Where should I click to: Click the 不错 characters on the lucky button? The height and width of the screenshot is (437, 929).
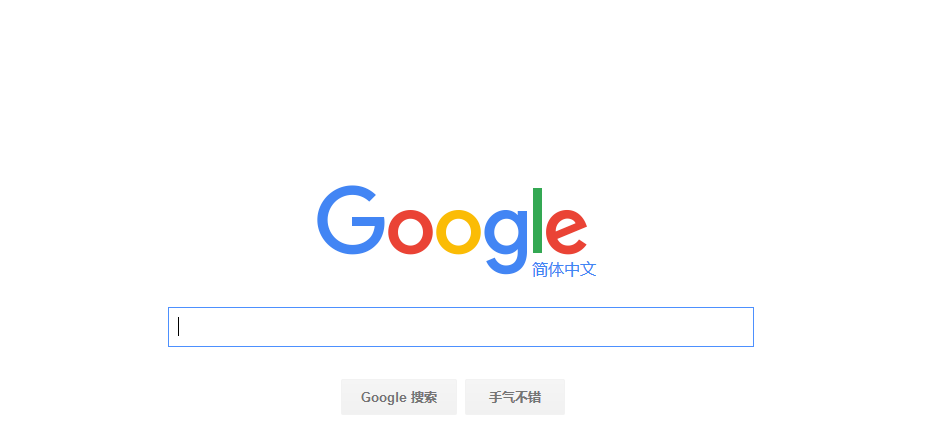tap(528, 397)
